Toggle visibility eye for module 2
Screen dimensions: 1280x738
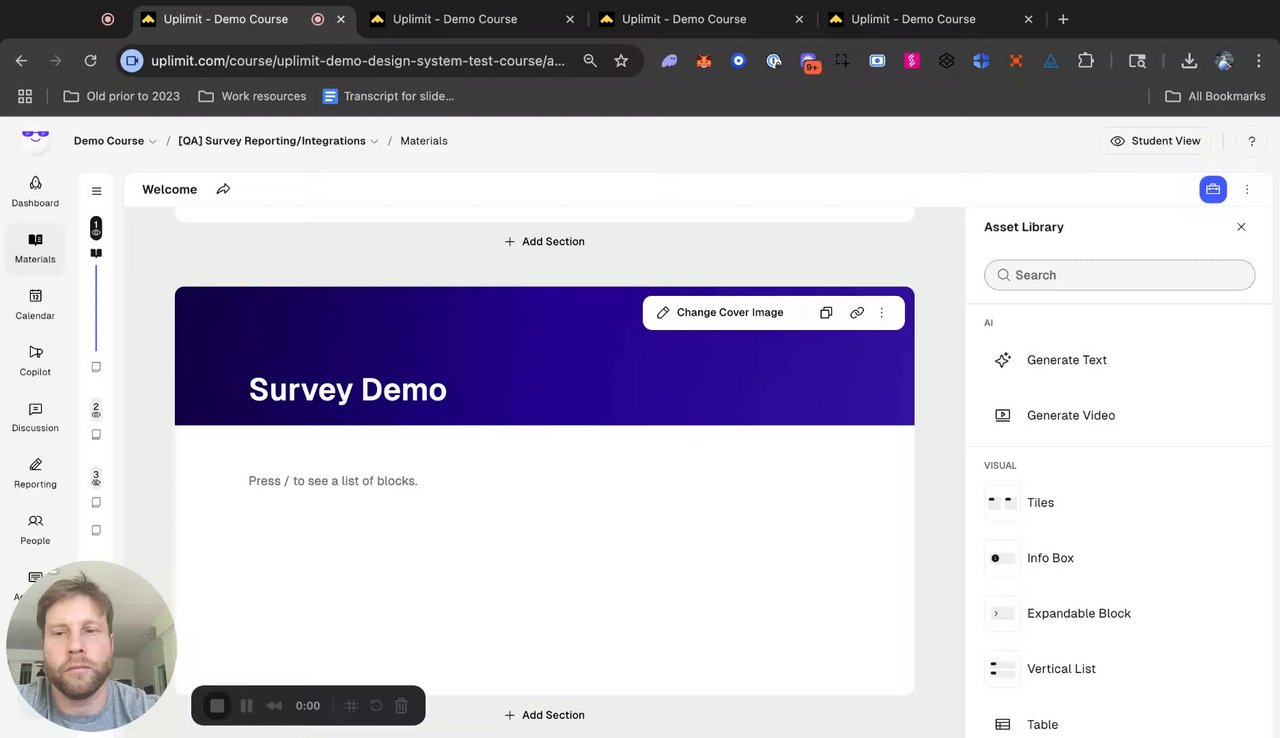pos(96,413)
